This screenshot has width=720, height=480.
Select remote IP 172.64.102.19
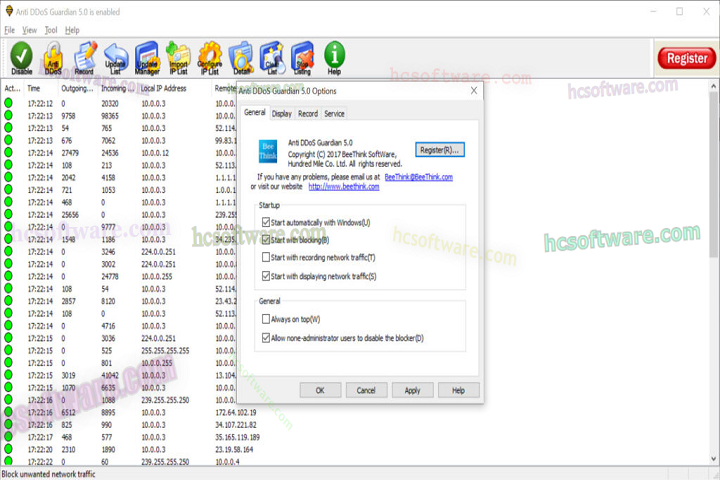click(x=236, y=412)
